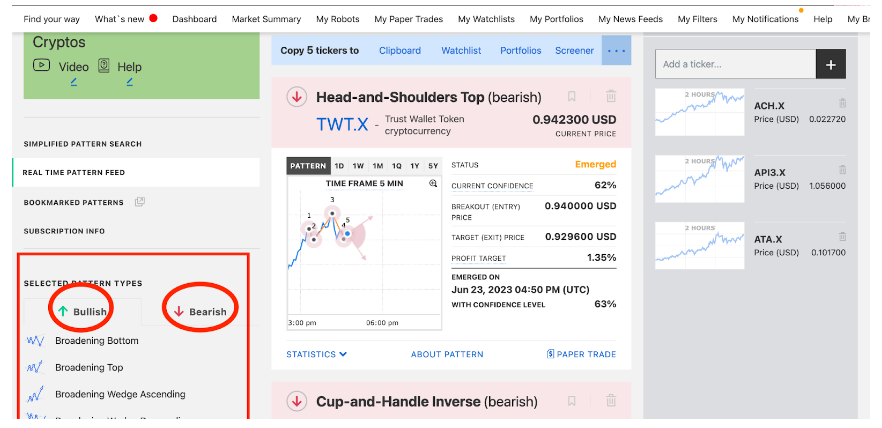This screenshot has height=428, width=882.
Task: Open the API3.X 2-hour chart thumbnail
Action: (700, 179)
